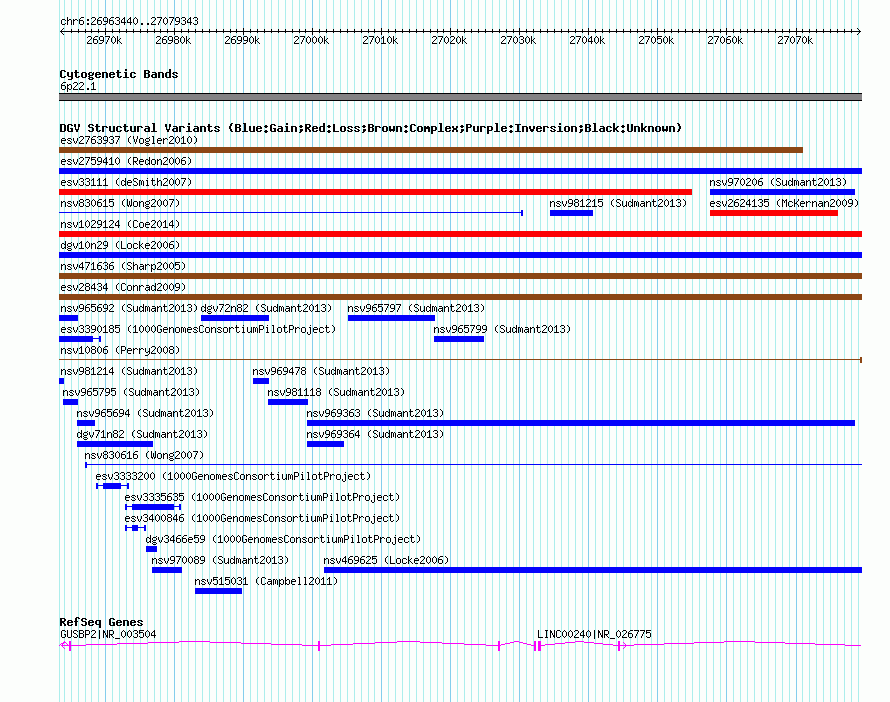Click the dgv72n82 (Sudmant2013) blue bar
The width and height of the screenshot is (890, 702).
[234, 318]
